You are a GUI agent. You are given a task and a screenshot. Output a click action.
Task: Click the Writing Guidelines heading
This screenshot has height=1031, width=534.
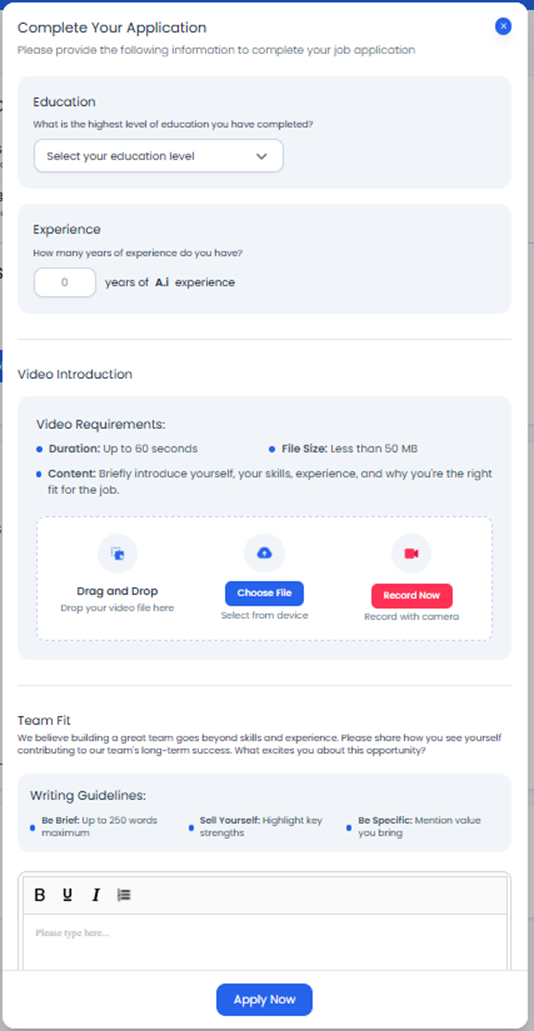point(88,796)
